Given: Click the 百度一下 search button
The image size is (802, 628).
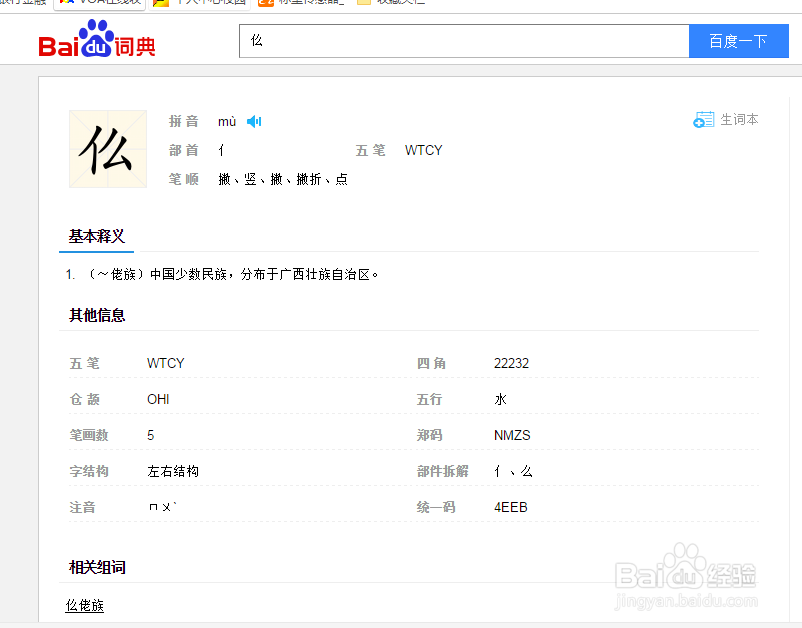Looking at the screenshot, I should tap(738, 41).
